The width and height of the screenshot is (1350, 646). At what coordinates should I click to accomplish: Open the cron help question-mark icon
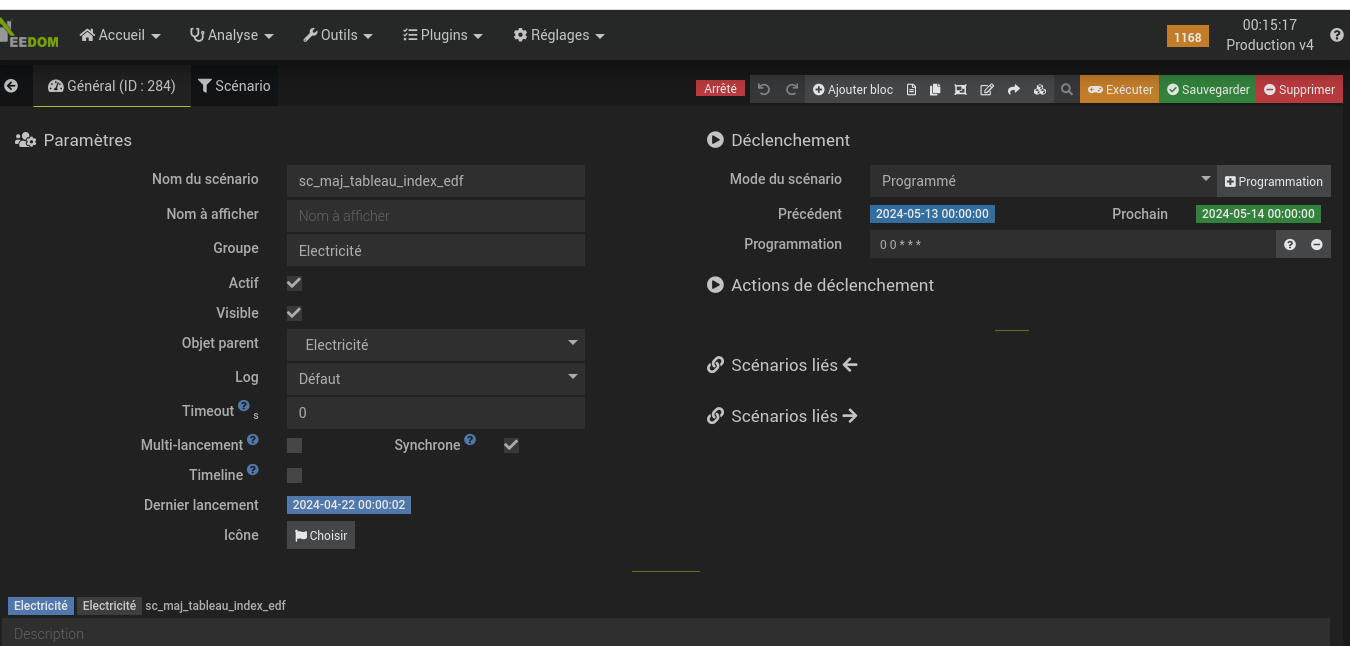1290,245
